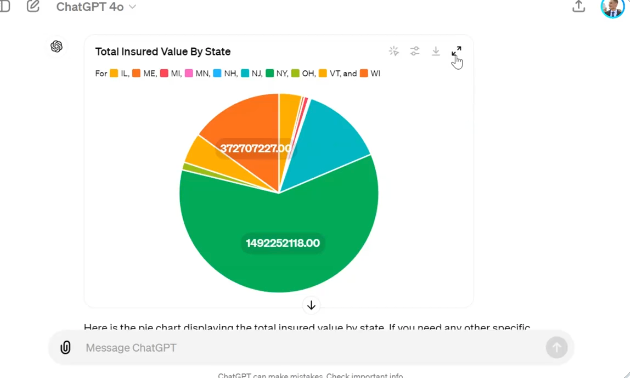Click the 1492252118.00 data label
The image size is (630, 378).
283,243
